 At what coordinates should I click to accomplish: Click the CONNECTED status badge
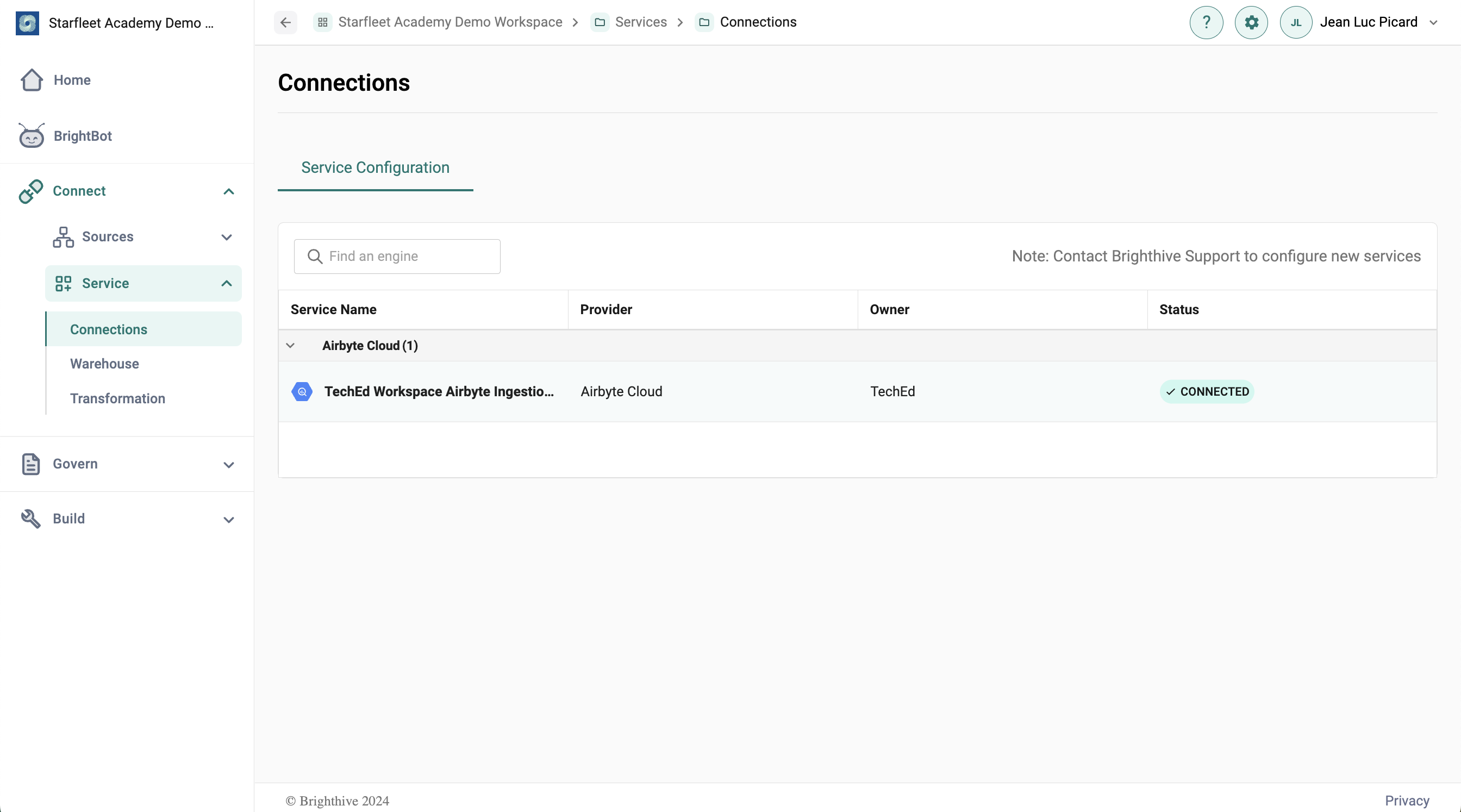point(1207,392)
